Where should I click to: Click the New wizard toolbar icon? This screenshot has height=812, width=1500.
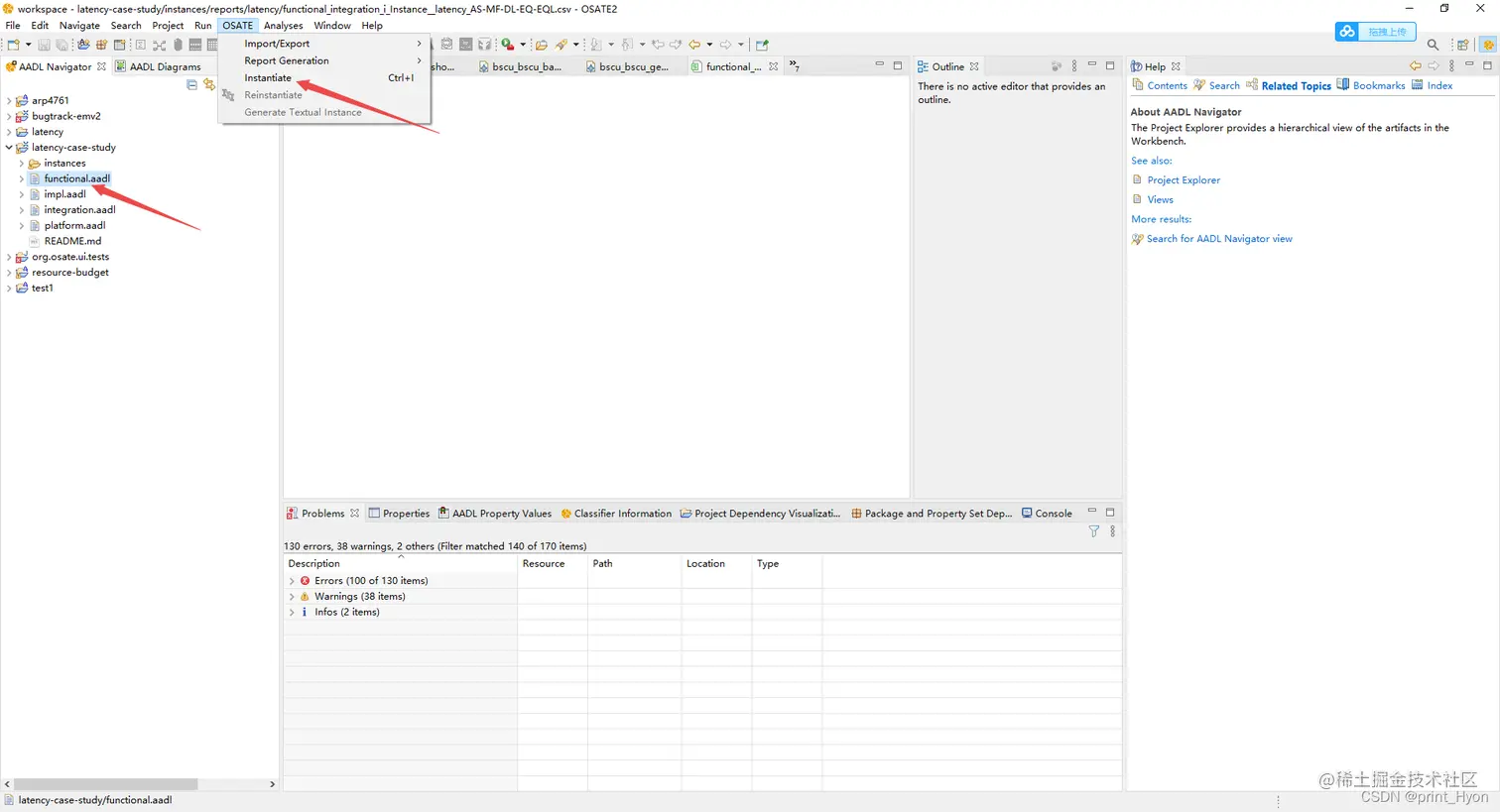point(13,45)
